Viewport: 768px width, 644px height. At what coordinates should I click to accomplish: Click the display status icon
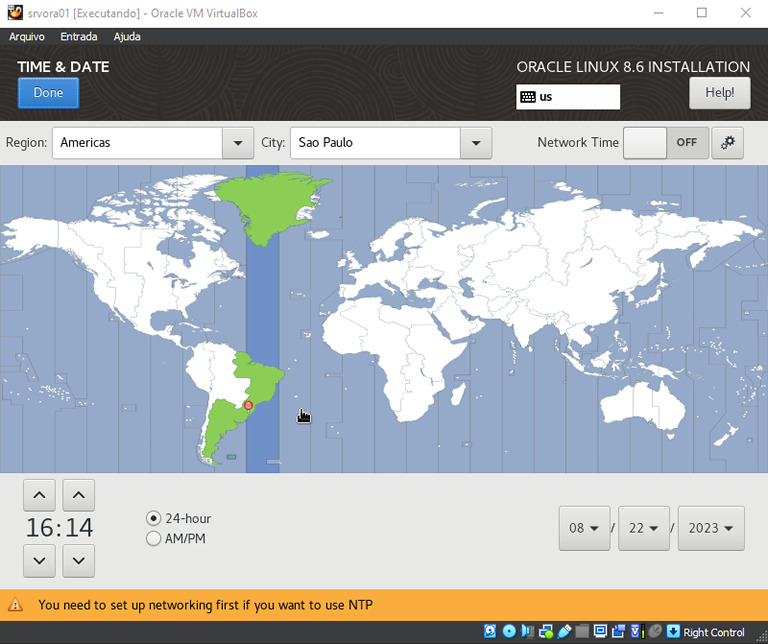tap(600, 631)
